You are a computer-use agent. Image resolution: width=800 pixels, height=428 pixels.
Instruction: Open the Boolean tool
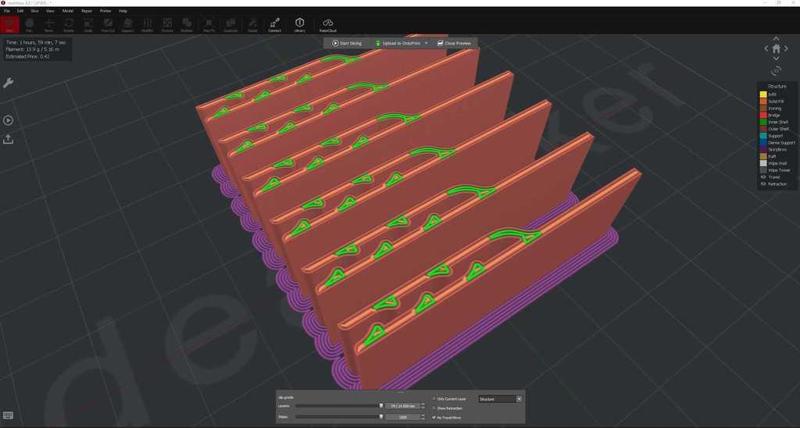(x=187, y=24)
